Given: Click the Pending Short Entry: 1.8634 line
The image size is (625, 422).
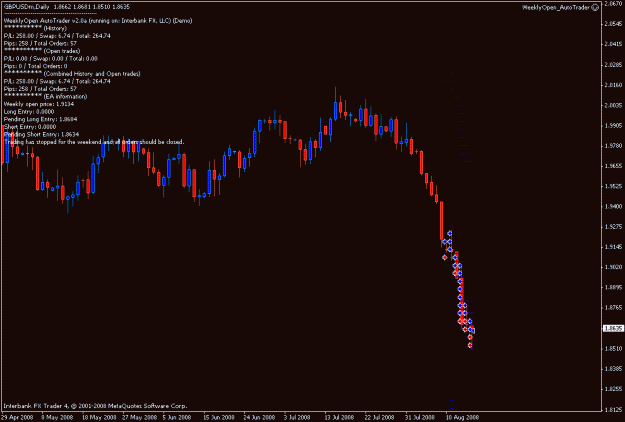Looking at the screenshot, I should pyautogui.click(x=41, y=134).
